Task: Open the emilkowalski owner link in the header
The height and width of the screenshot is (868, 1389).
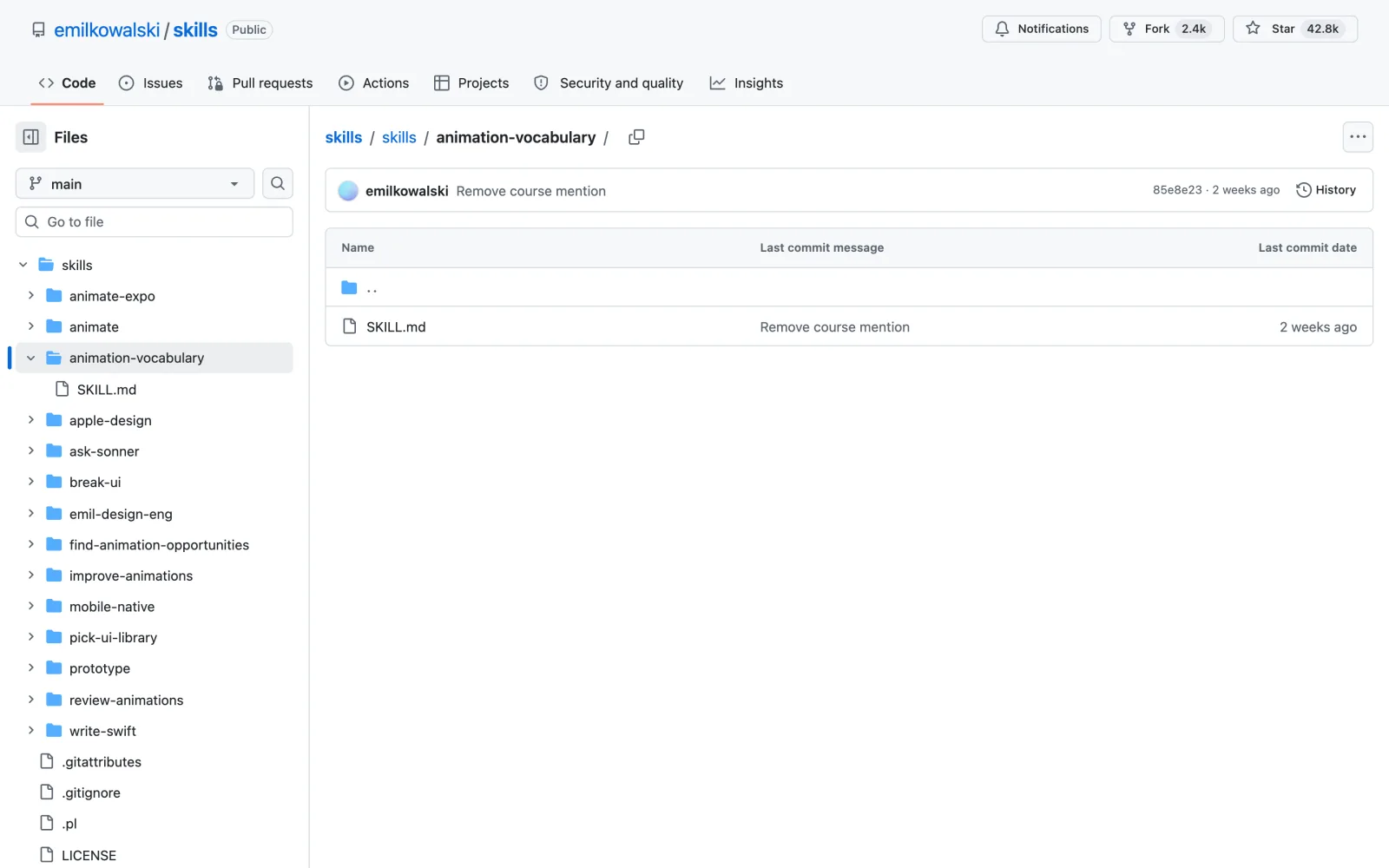Action: tap(107, 30)
